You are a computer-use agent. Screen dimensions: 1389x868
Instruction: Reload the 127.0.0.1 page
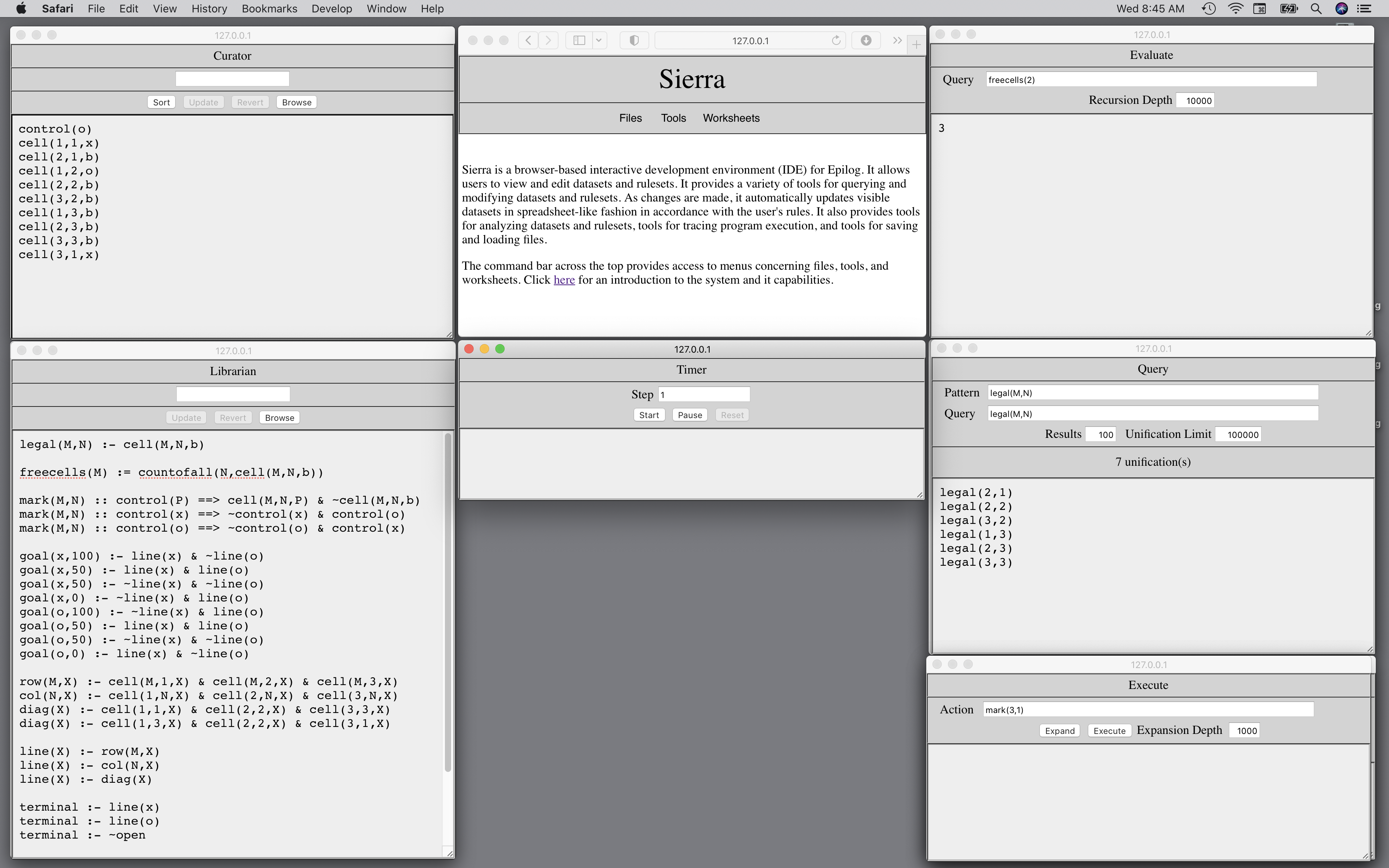836,40
